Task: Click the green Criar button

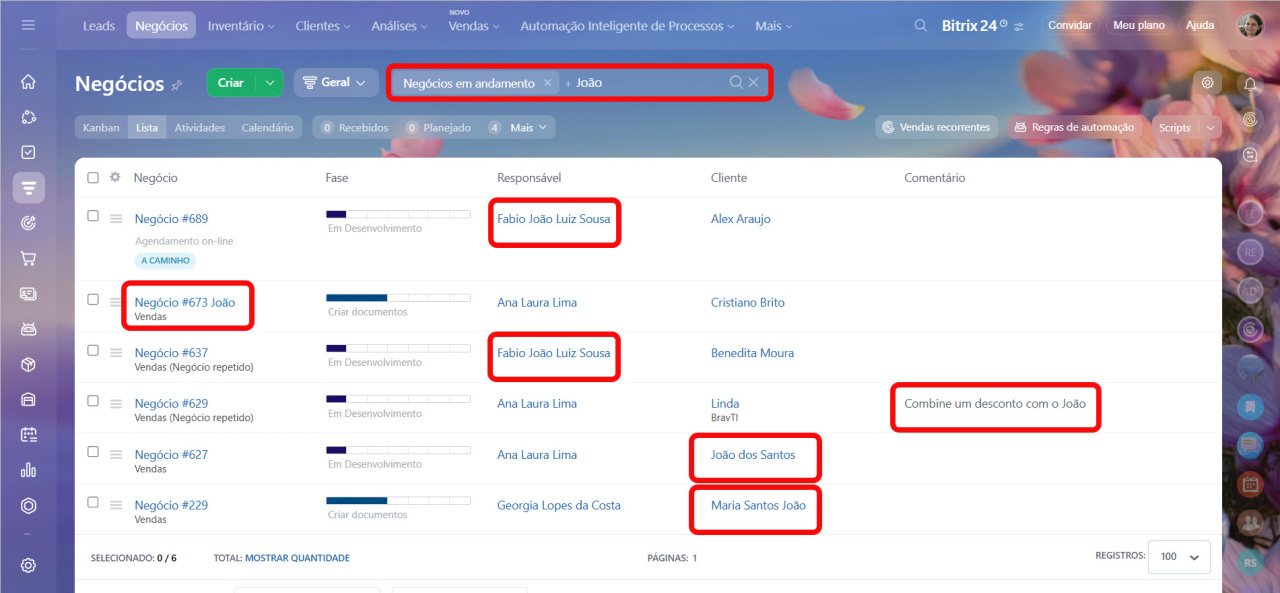Action: [x=231, y=83]
